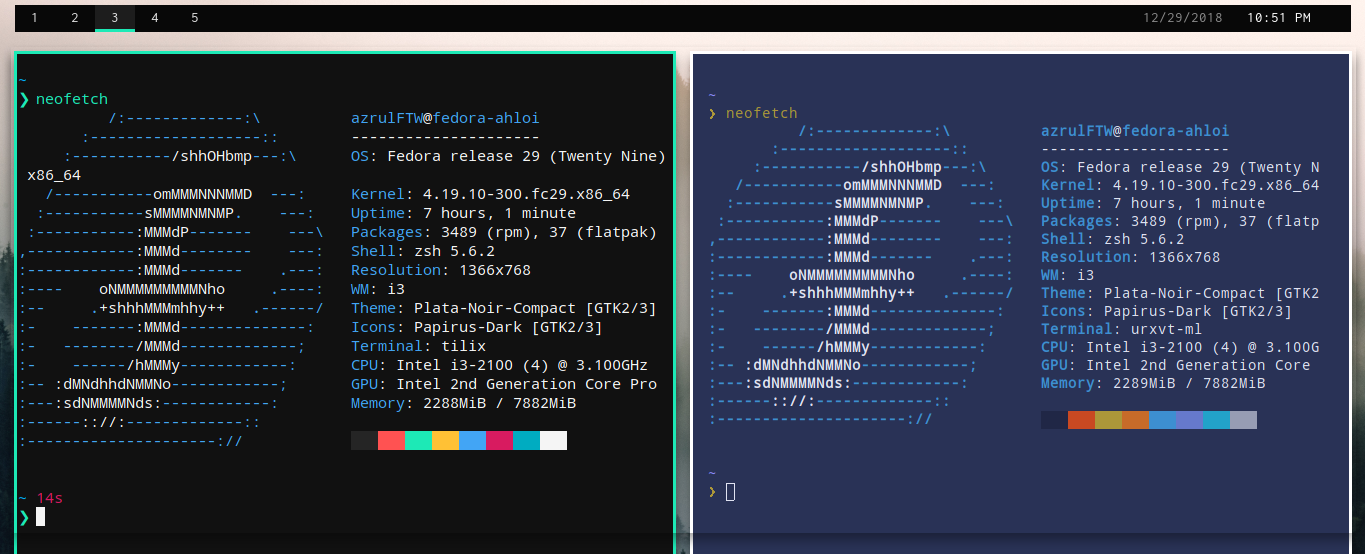Click the CPU Intel i3-2100 line, left terminal

pyautogui.click(x=499, y=365)
